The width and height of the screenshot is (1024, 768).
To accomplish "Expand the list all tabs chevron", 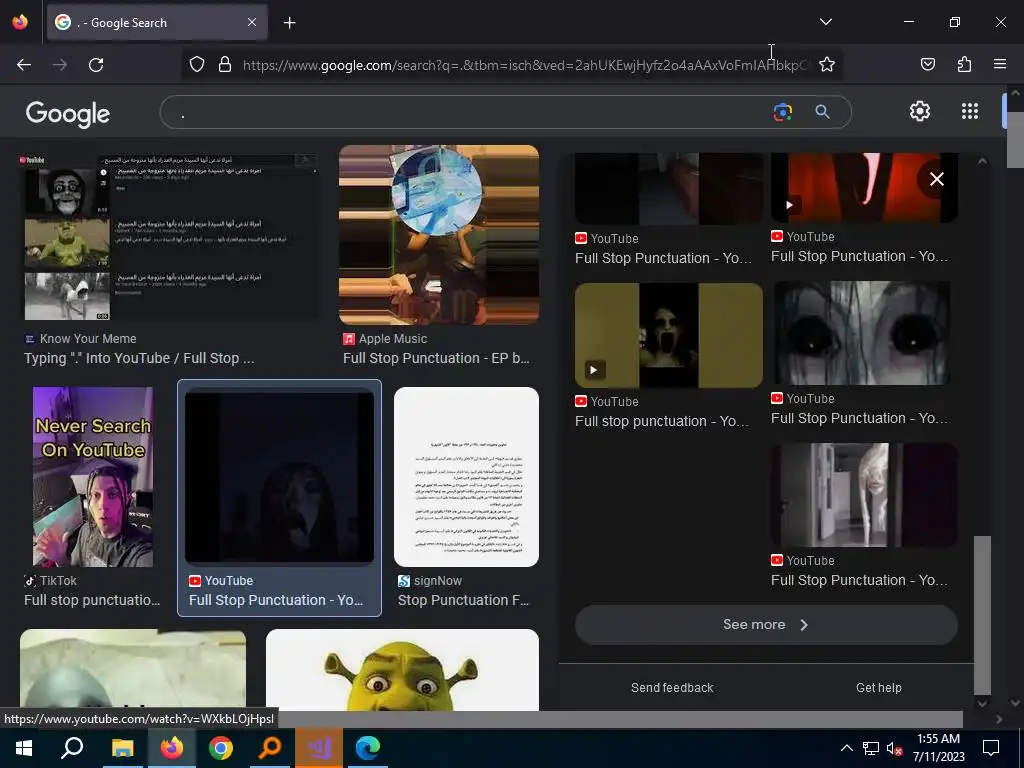I will coord(825,22).
